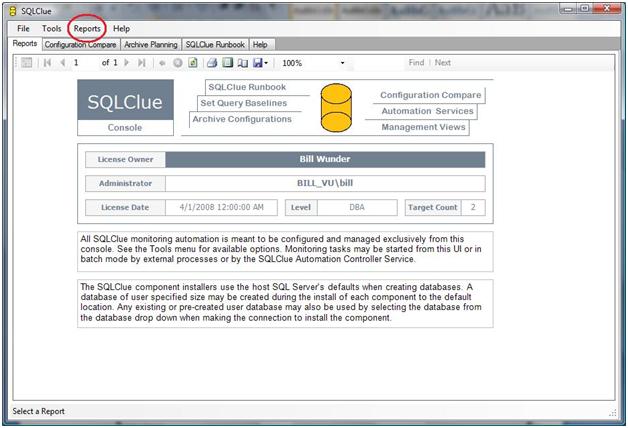Switch to Archive Planning tab
Screen dimensions: 628x428
[151, 44]
